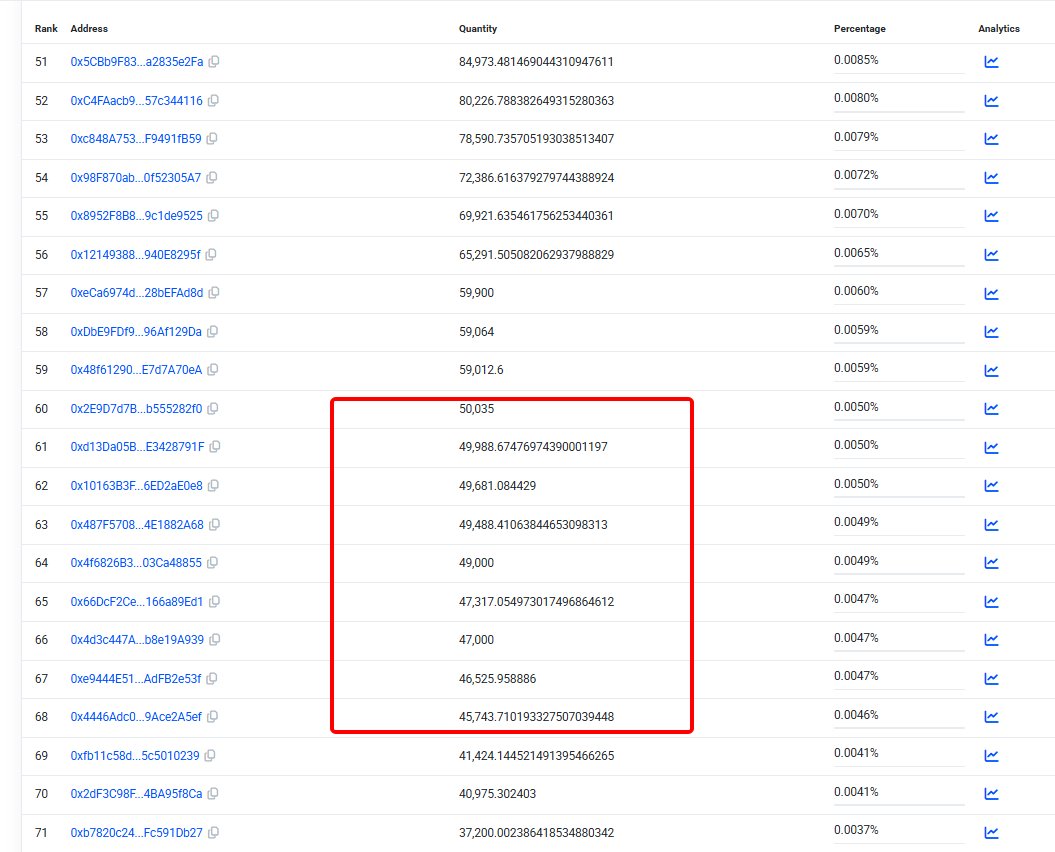
Task: Open analytics chart for rank 56 holder
Action: tap(991, 255)
